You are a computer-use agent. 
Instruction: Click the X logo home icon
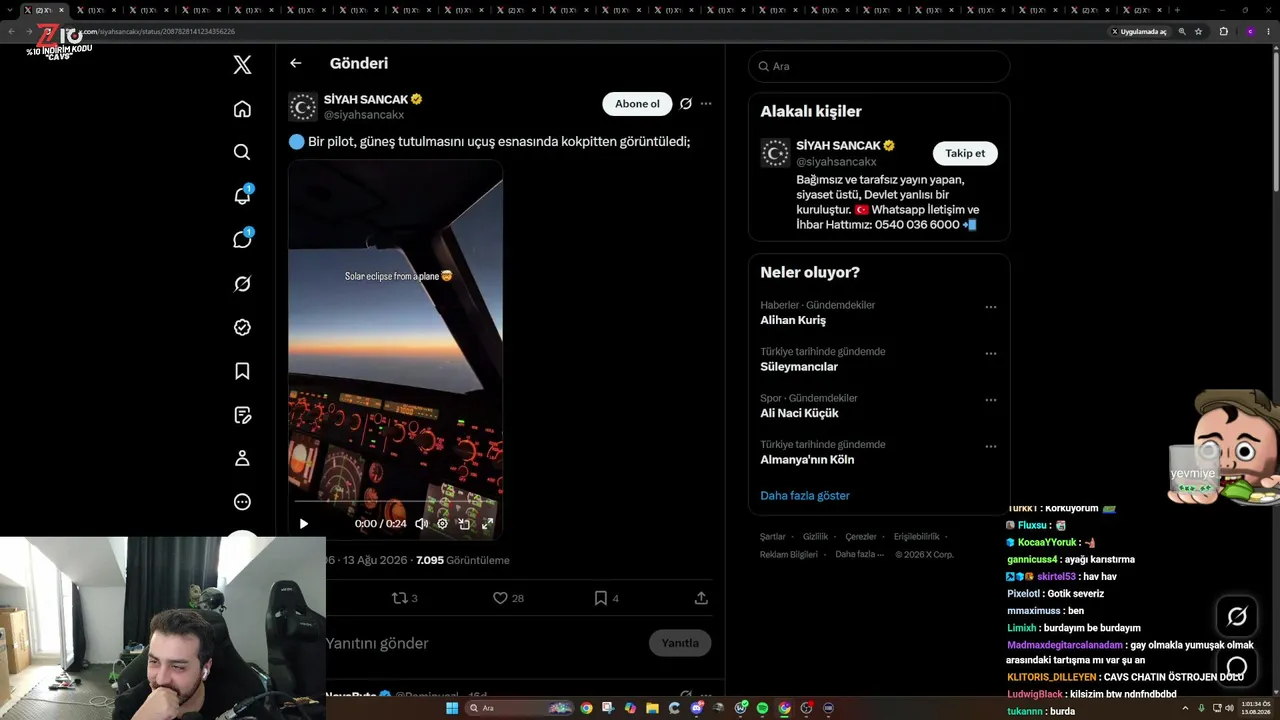(x=242, y=65)
